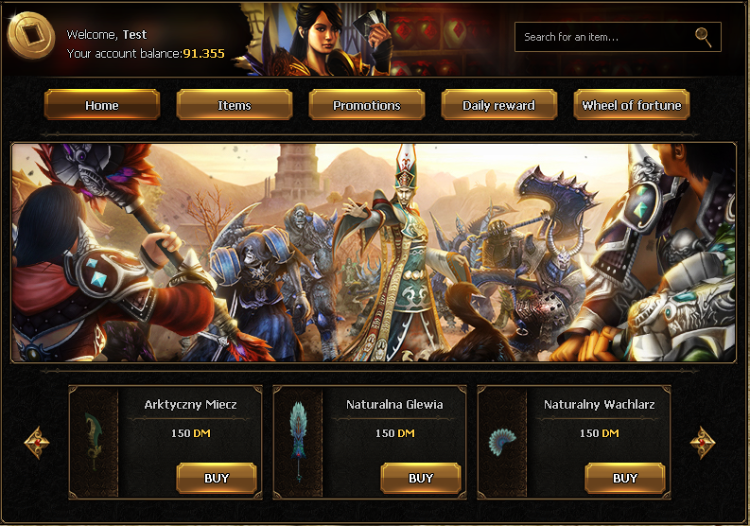
Task: Open the Home tab
Action: [102, 105]
